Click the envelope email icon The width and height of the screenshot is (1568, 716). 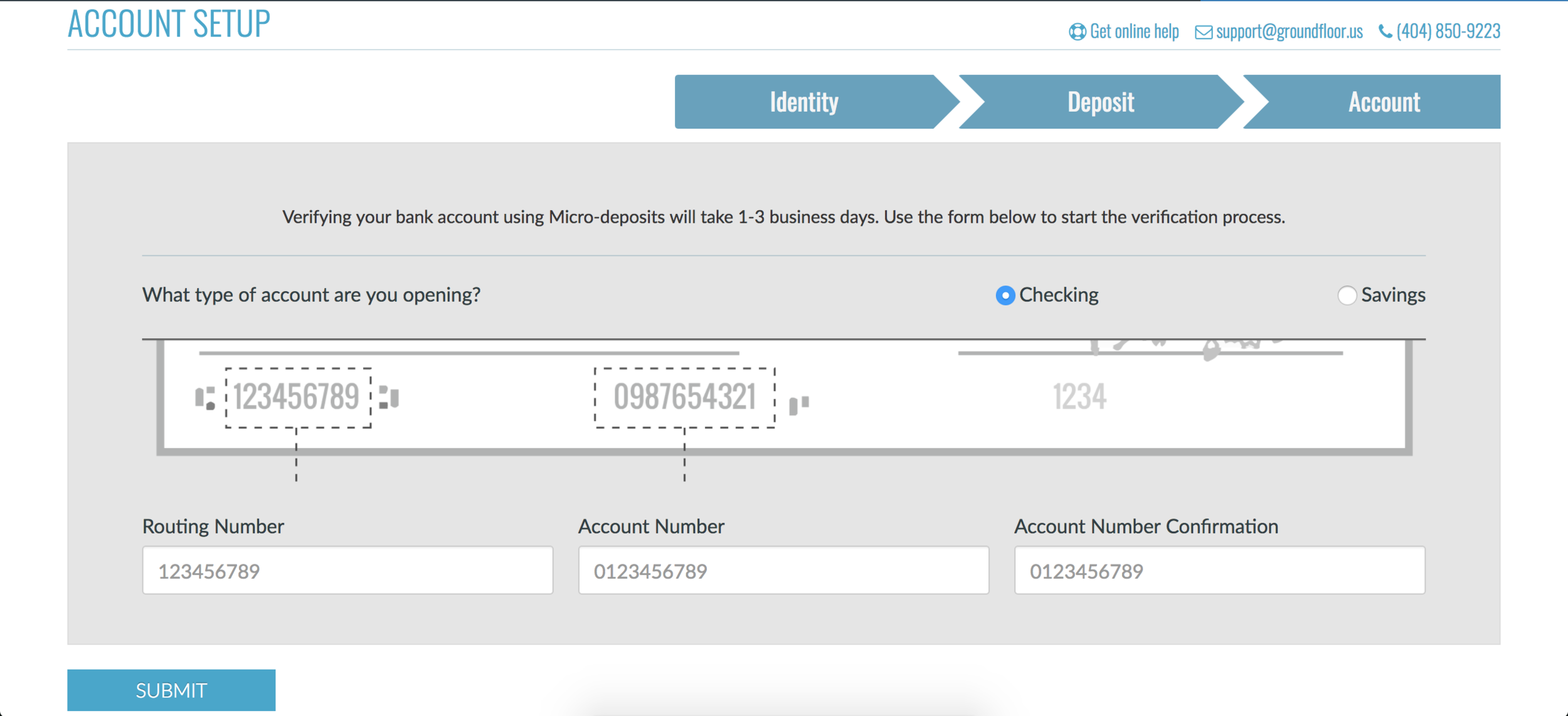coord(1203,32)
